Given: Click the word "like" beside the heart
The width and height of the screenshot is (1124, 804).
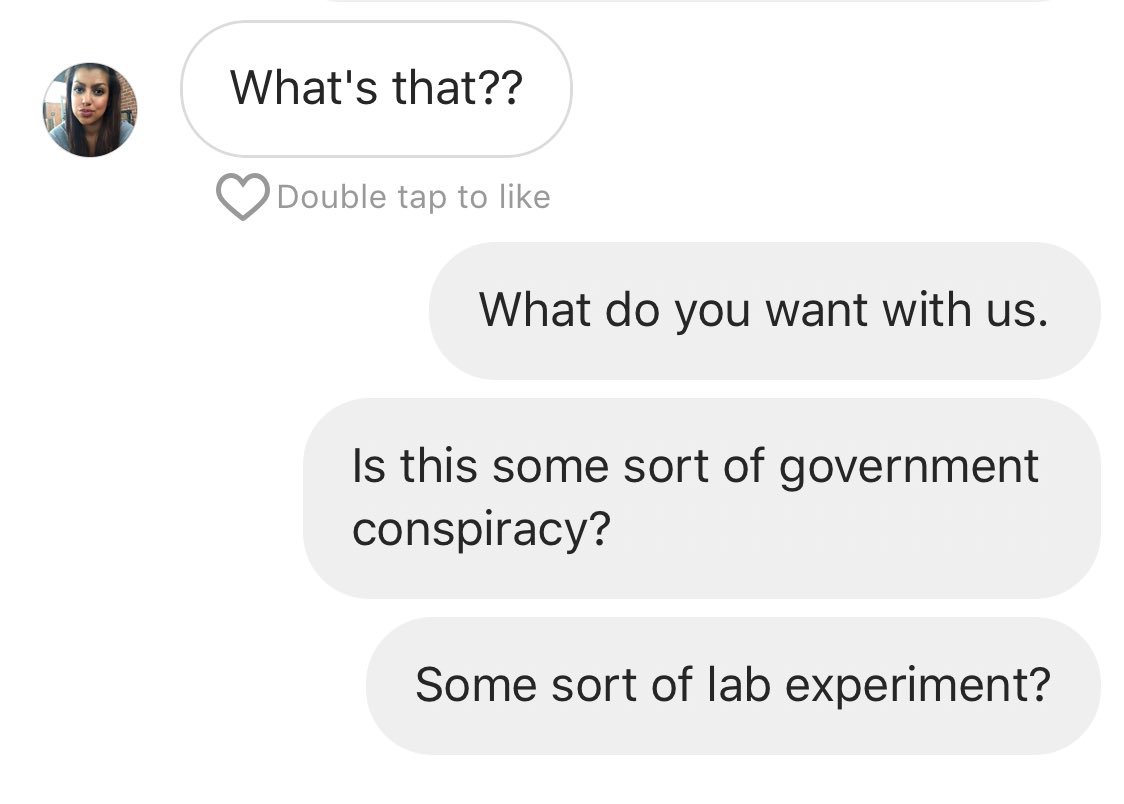Looking at the screenshot, I should tap(525, 196).
